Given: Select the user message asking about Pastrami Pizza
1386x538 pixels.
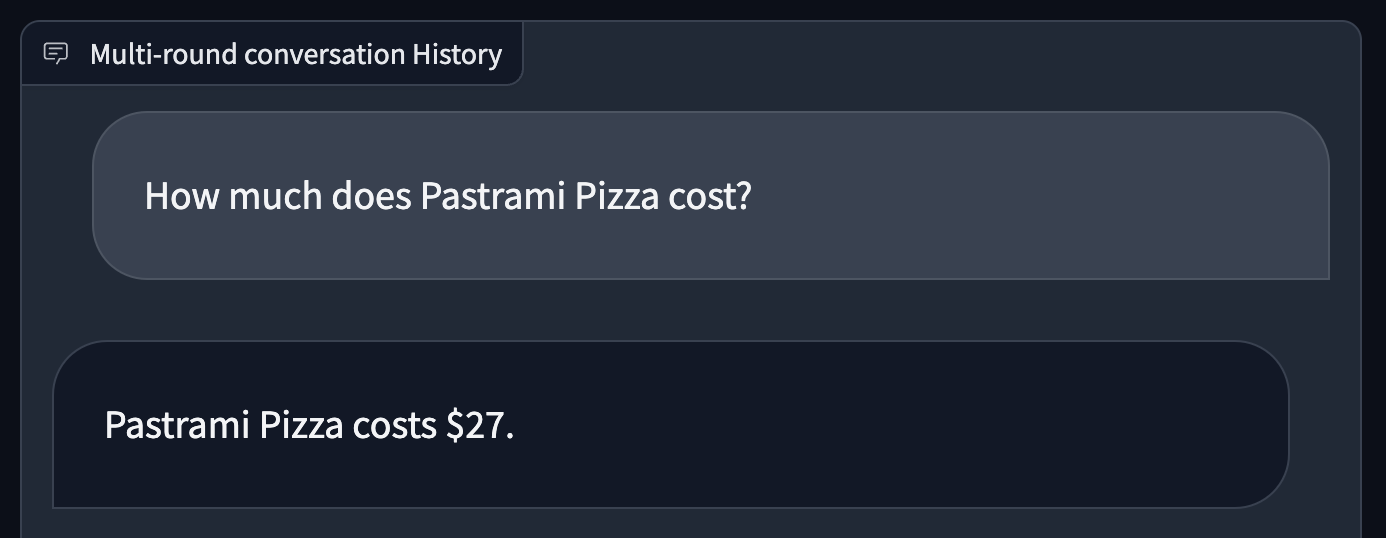Looking at the screenshot, I should pyautogui.click(x=711, y=195).
